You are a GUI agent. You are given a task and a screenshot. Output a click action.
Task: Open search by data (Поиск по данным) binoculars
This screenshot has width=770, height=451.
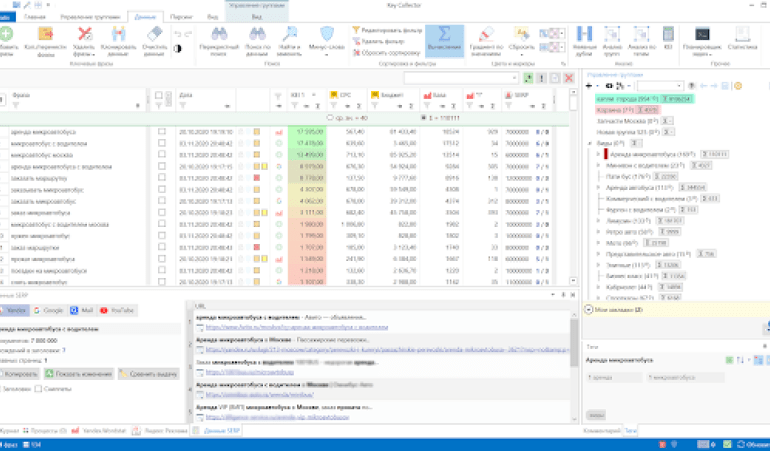pyautogui.click(x=257, y=41)
